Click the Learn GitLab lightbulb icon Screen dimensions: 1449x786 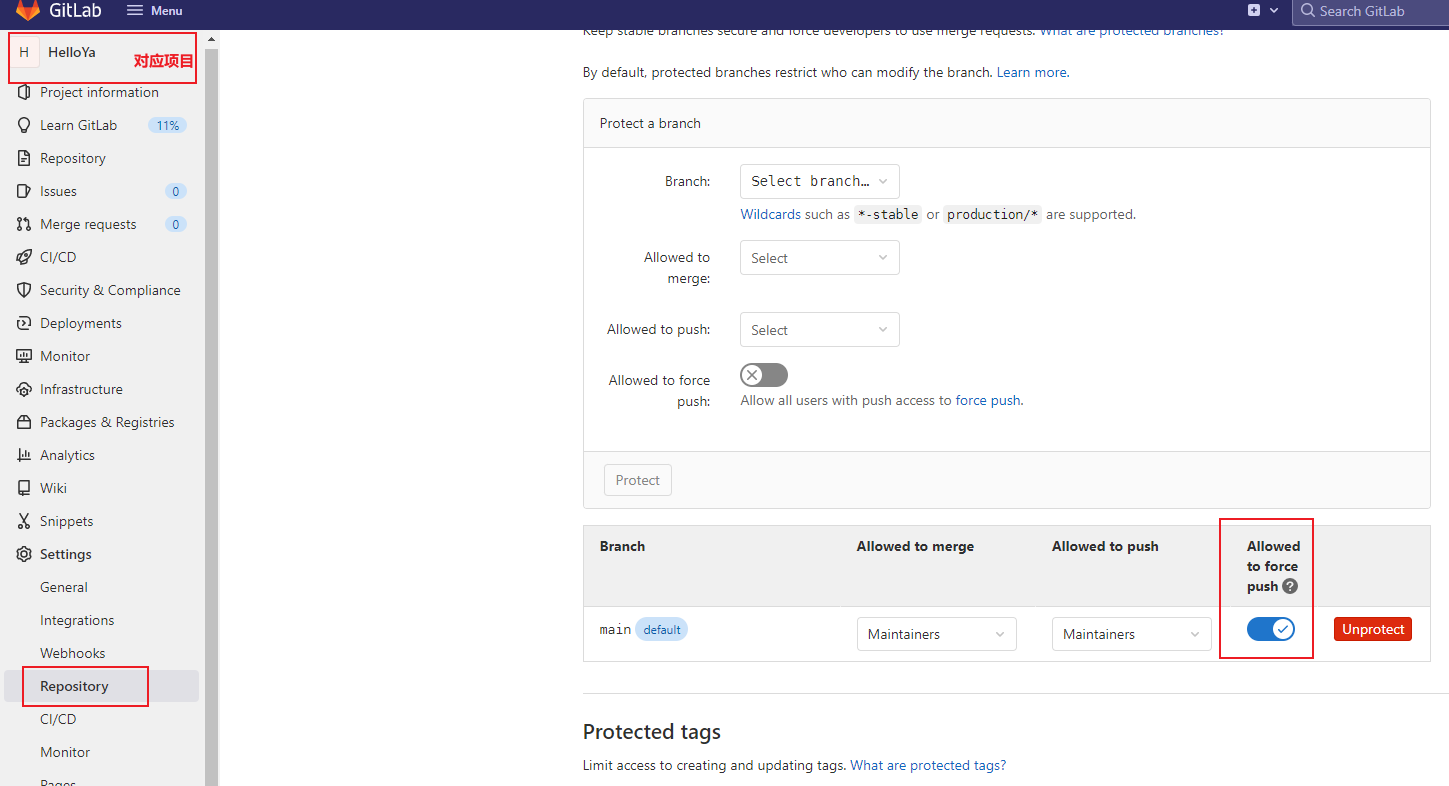24,125
